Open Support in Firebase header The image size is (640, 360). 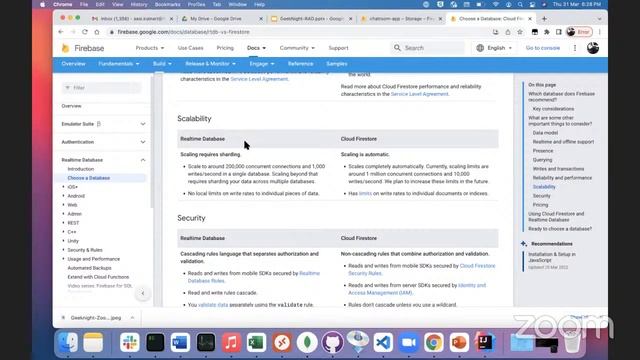click(338, 48)
